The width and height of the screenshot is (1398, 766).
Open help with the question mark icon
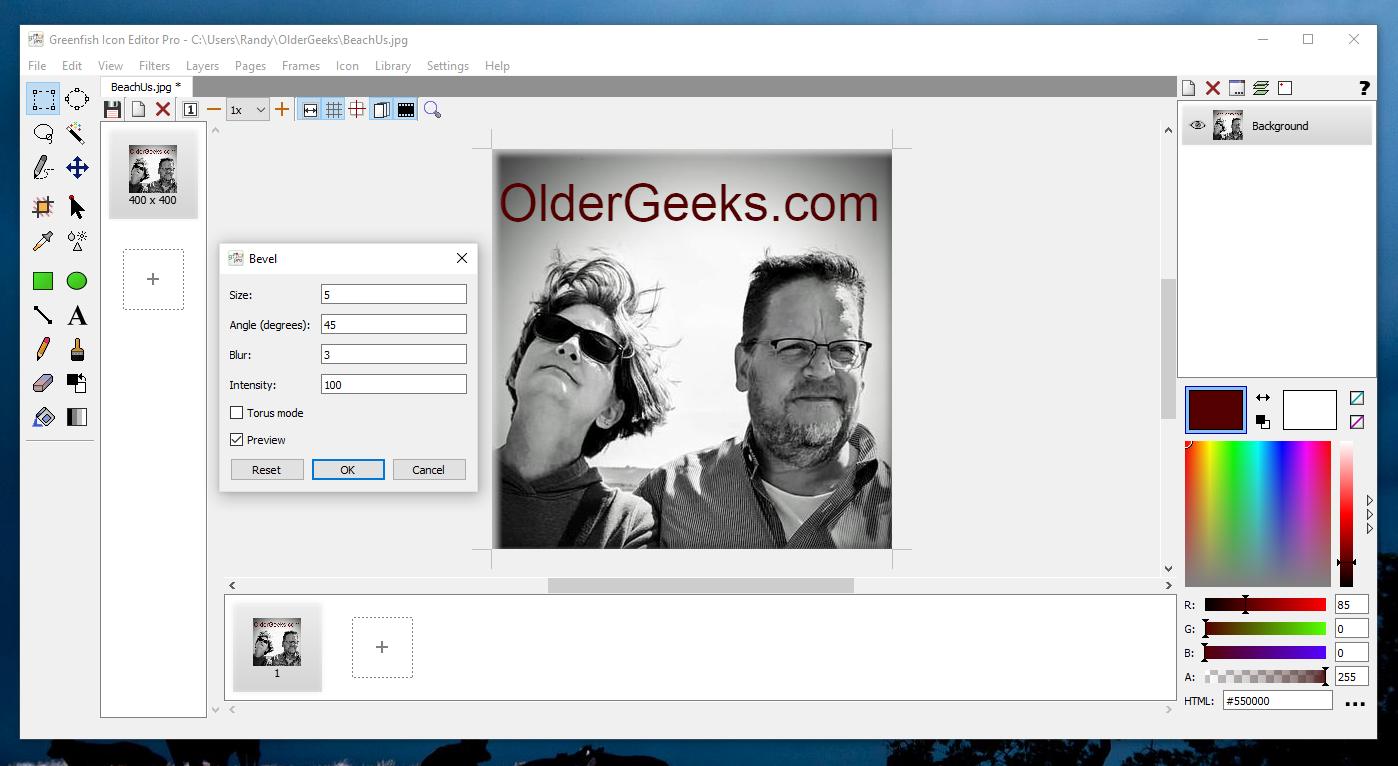pos(1364,88)
